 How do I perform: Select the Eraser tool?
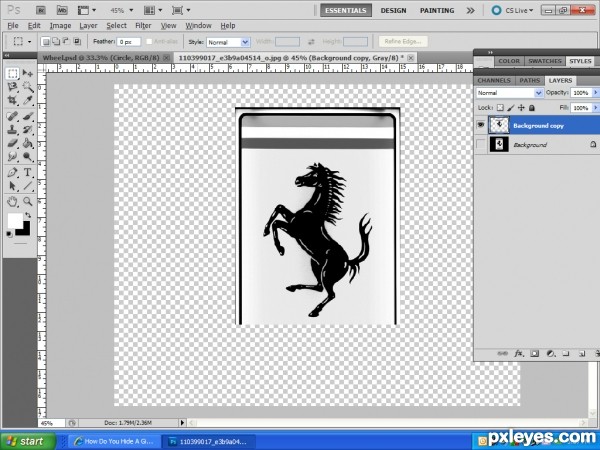tap(12, 143)
